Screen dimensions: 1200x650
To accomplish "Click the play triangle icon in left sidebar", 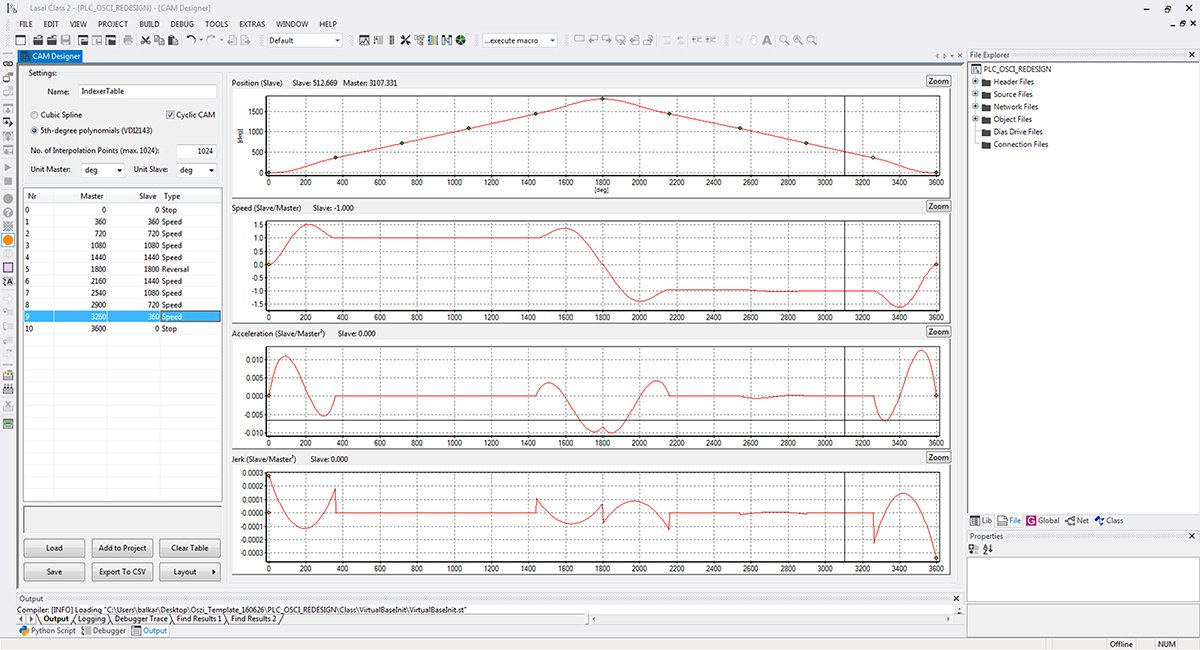I will pyautogui.click(x=8, y=166).
